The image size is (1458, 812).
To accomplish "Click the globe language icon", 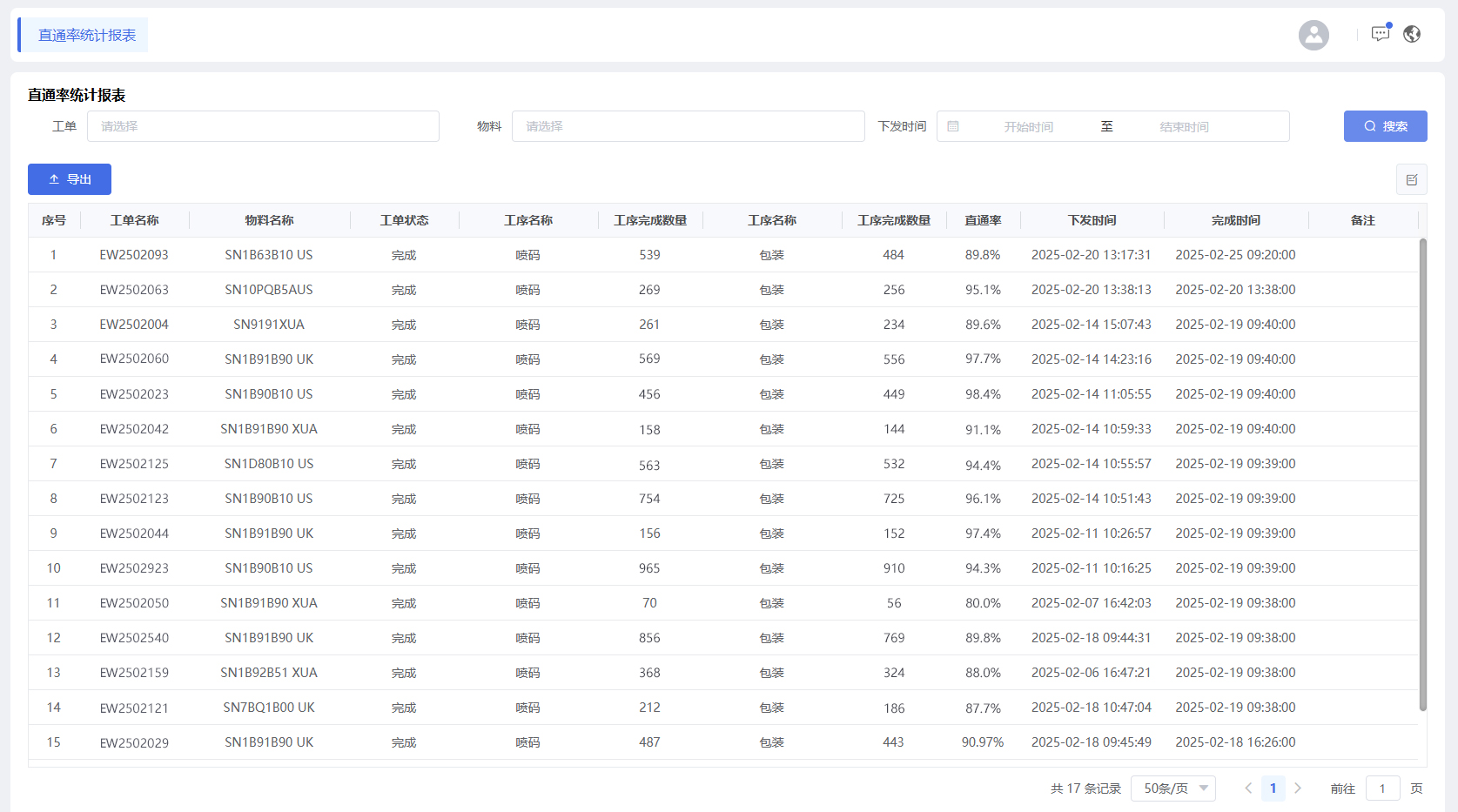I will (x=1412, y=34).
